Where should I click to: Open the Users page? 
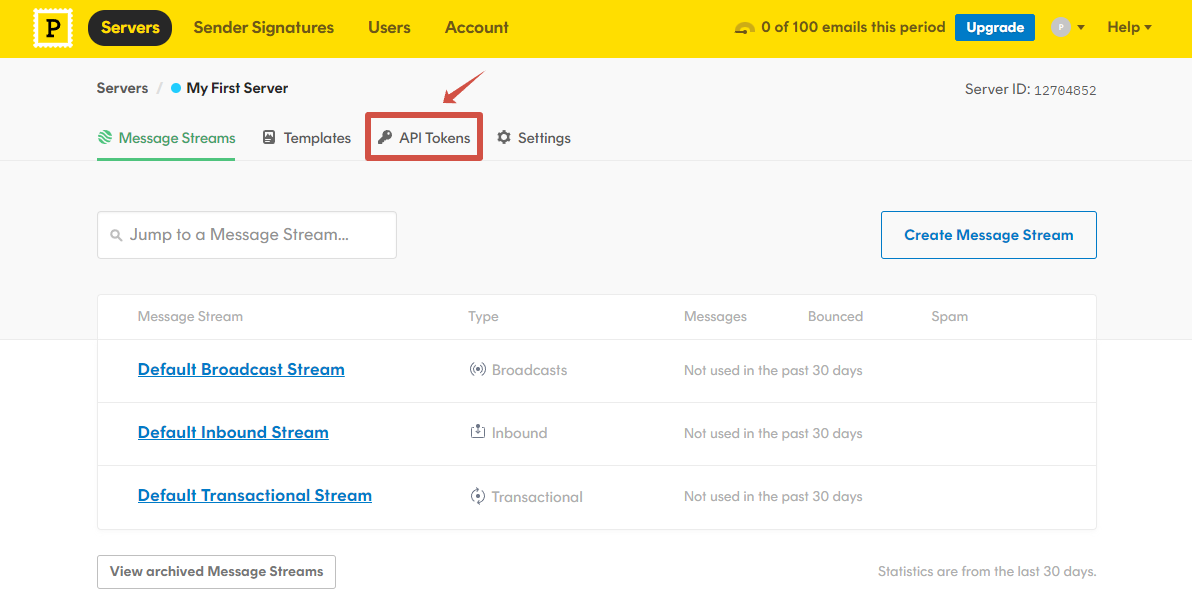coord(389,28)
